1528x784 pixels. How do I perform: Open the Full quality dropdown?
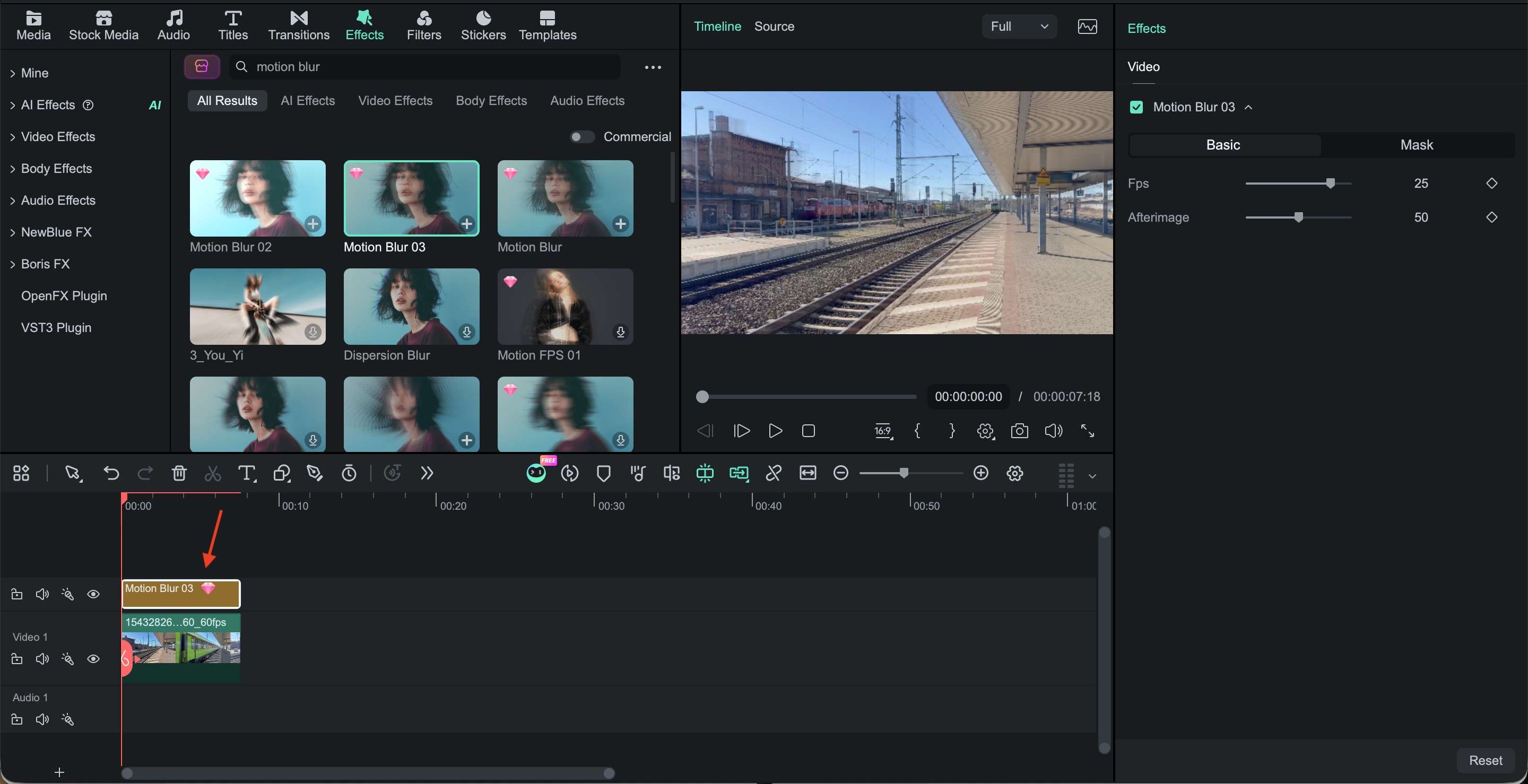(x=1019, y=27)
